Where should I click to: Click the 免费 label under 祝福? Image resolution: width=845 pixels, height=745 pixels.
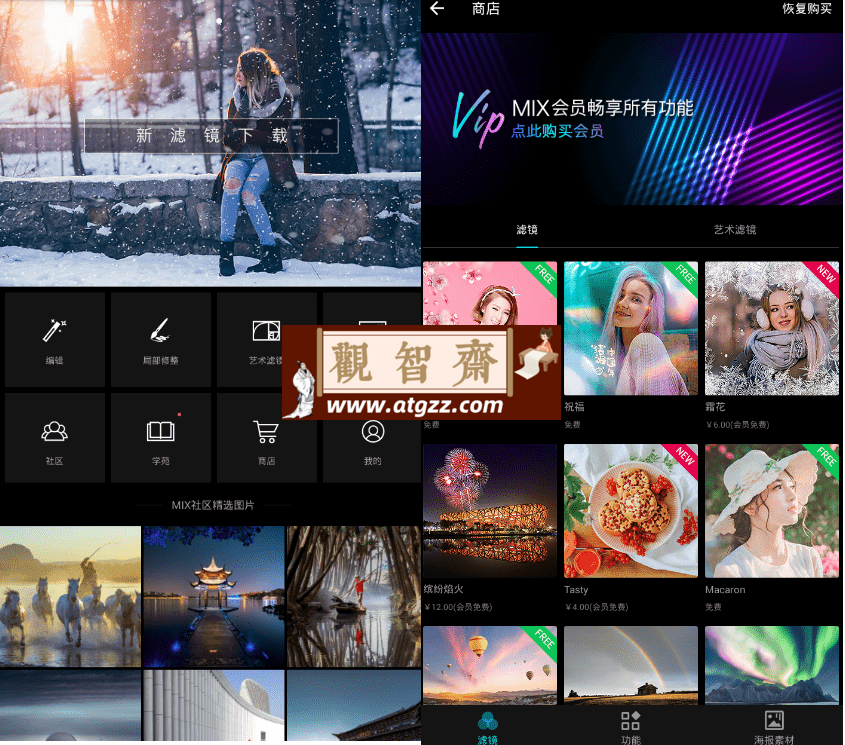pos(572,425)
